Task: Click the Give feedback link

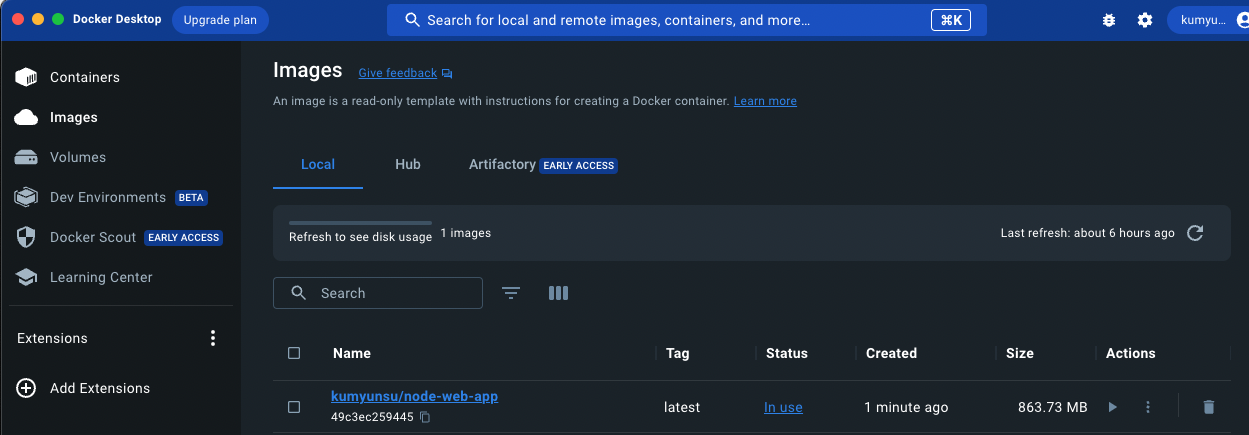Action: tap(405, 73)
